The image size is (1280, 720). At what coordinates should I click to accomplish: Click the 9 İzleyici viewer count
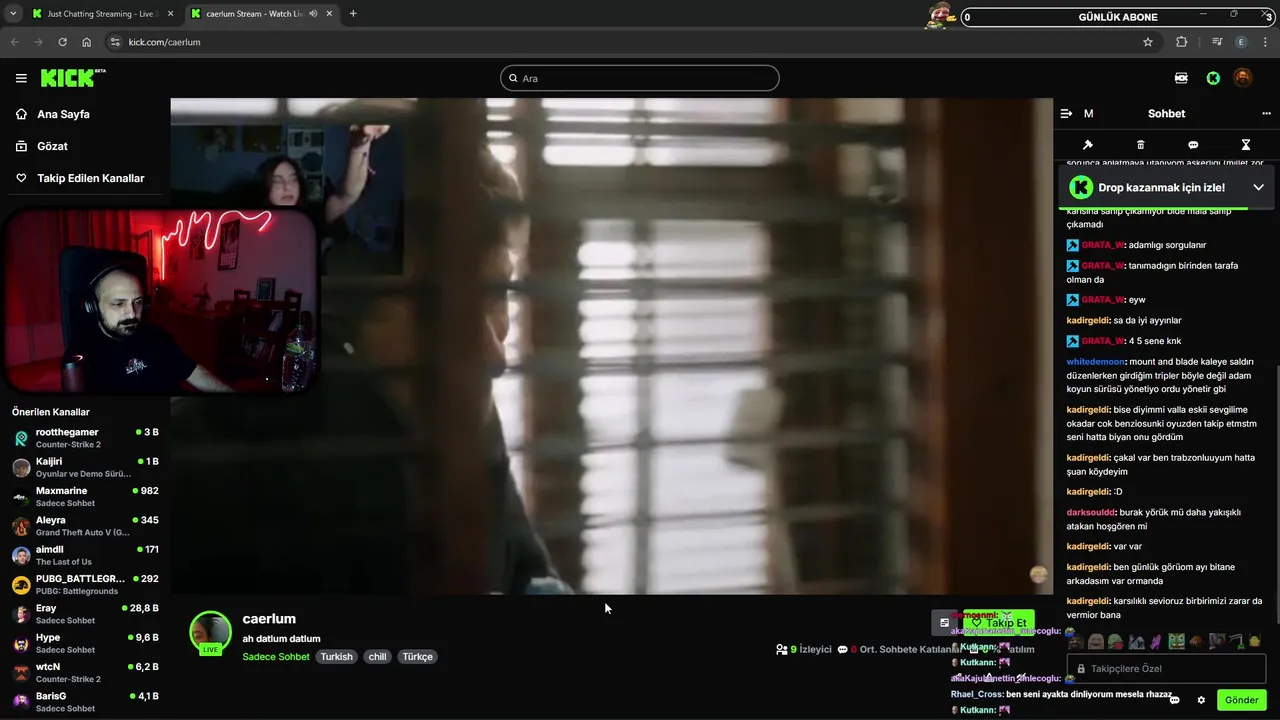click(x=804, y=649)
